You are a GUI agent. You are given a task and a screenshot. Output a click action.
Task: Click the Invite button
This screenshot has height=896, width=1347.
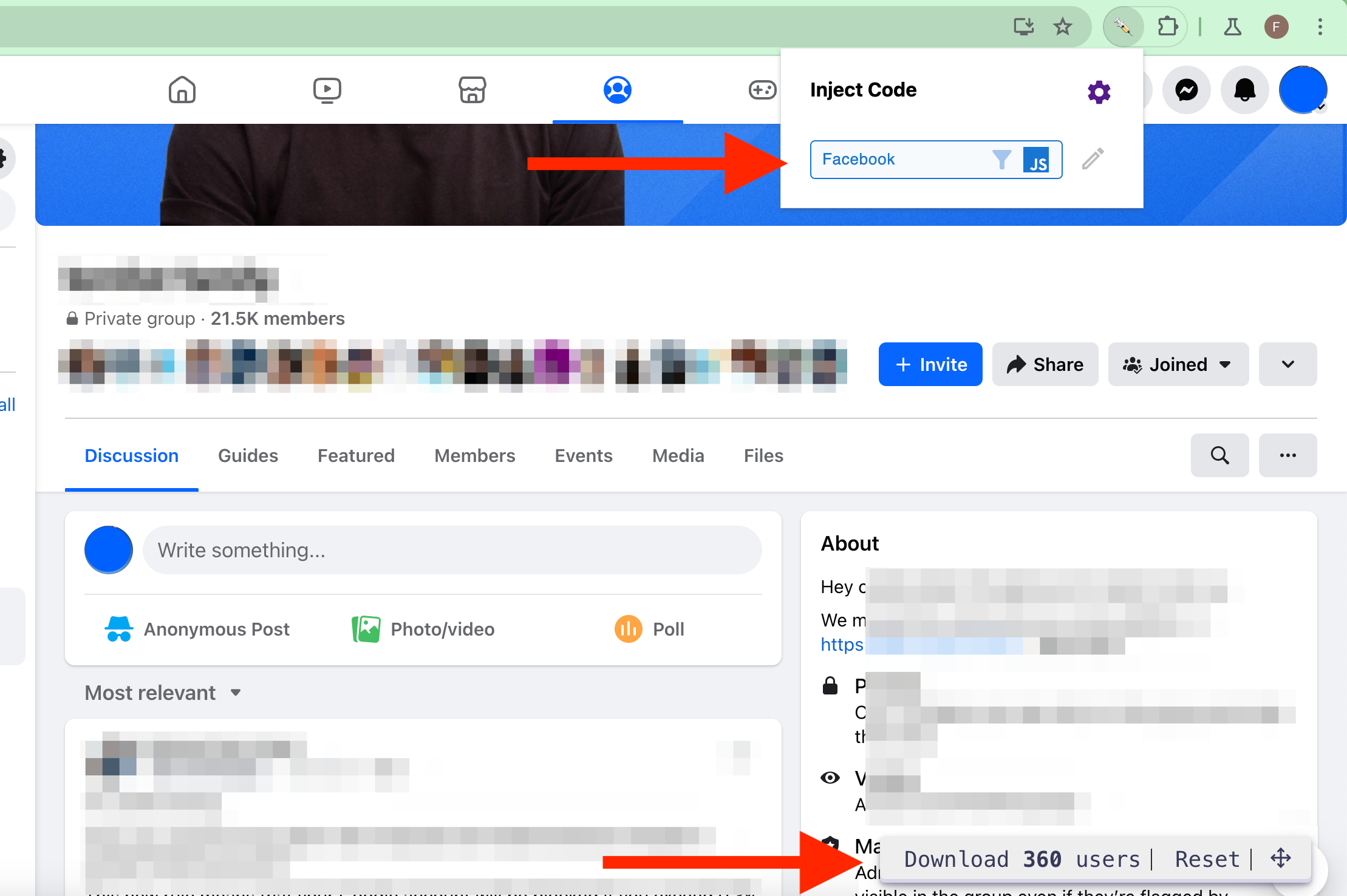point(930,364)
